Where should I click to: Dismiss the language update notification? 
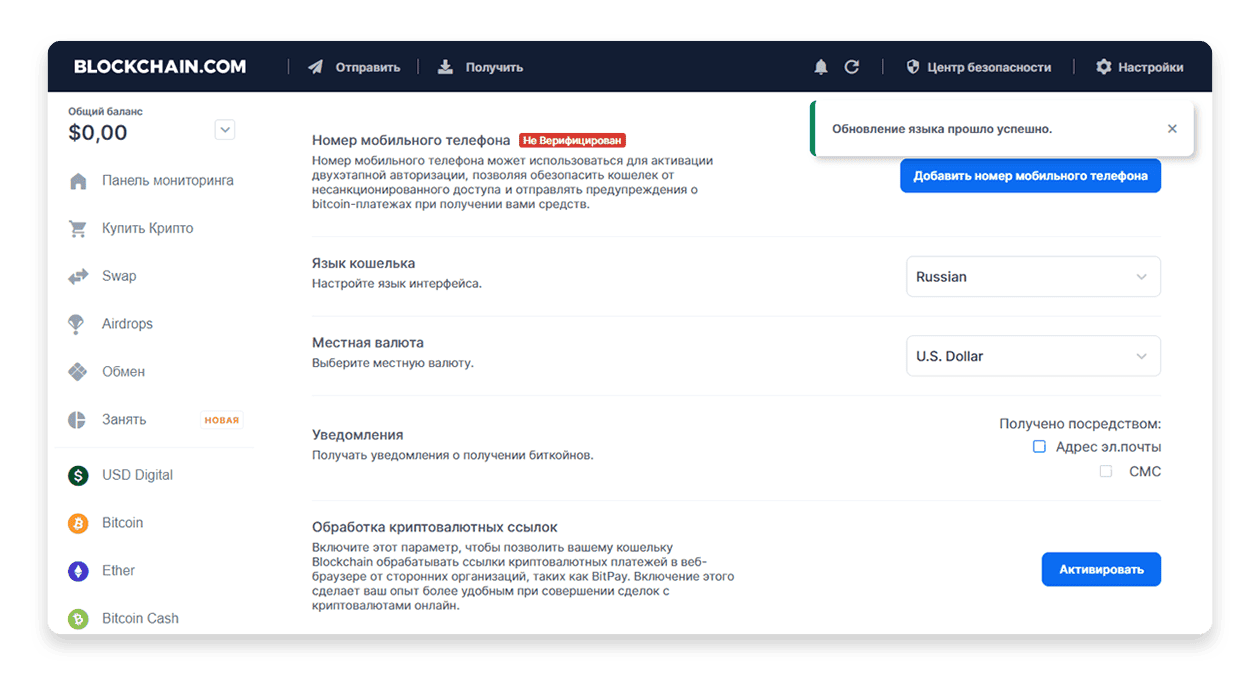1172,129
